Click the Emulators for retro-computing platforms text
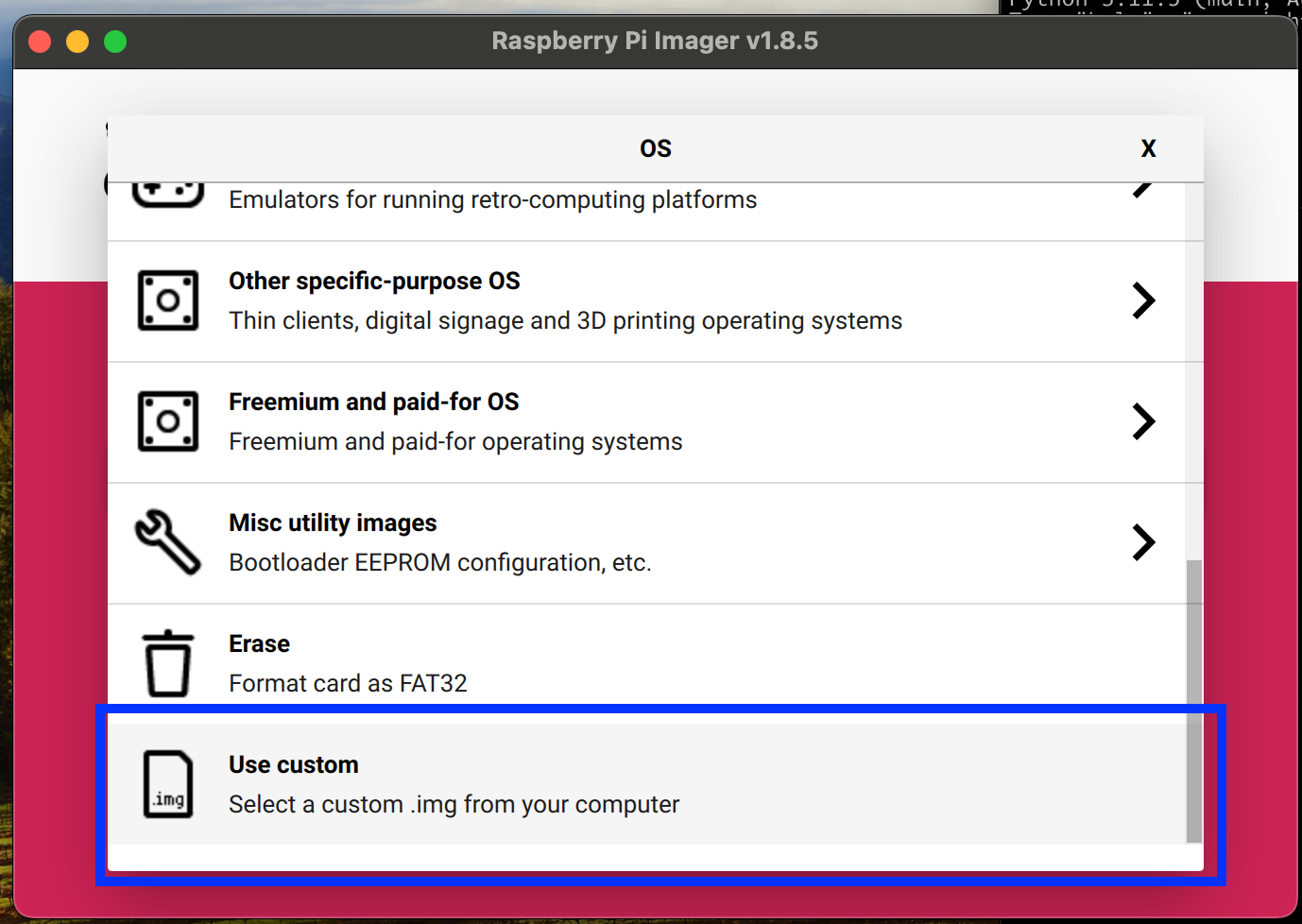The height and width of the screenshot is (924, 1302). tap(492, 199)
